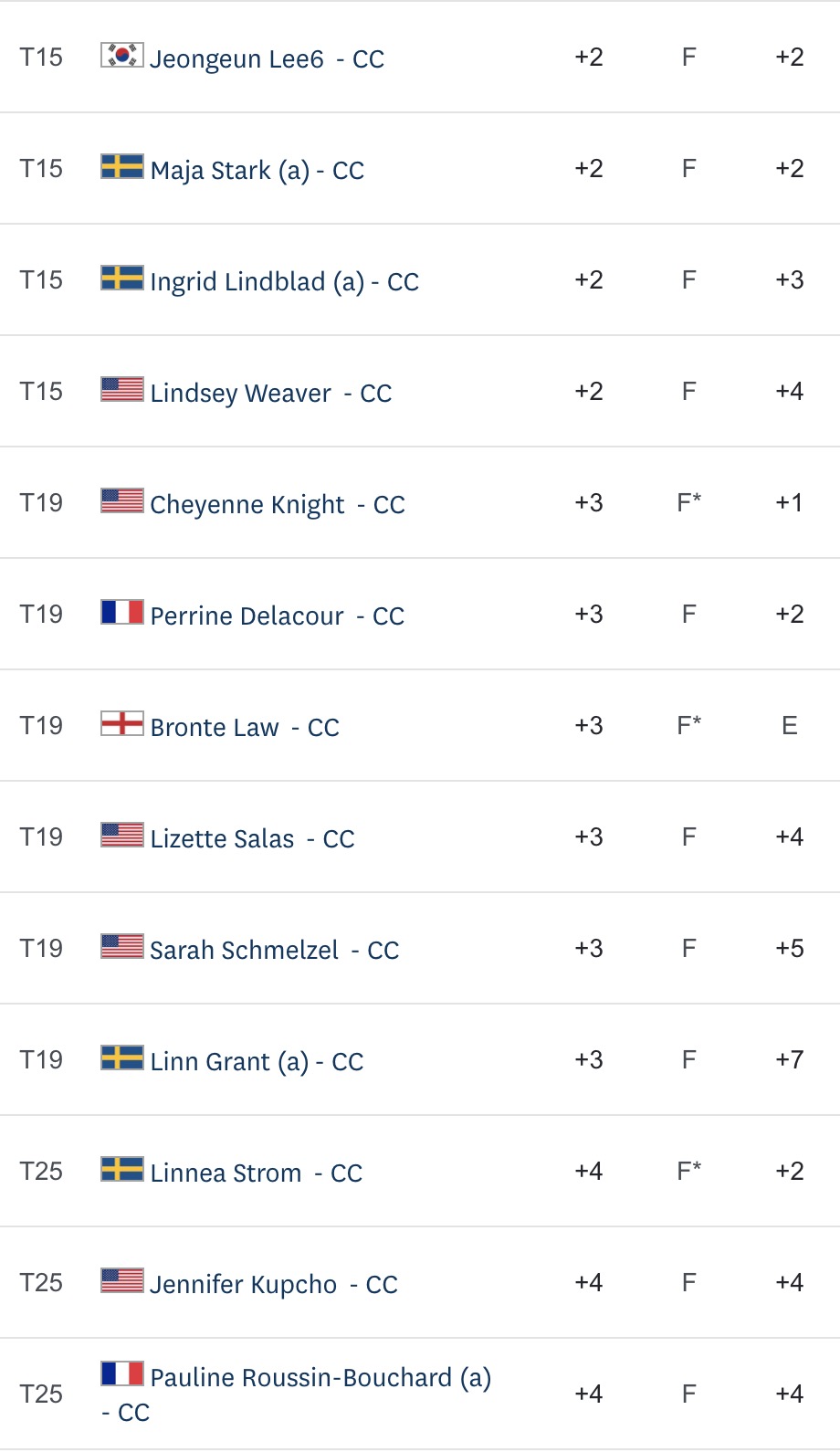Click the Sweden flag beside Ingrid Lindblad
This screenshot has width=840, height=1452.
click(121, 278)
